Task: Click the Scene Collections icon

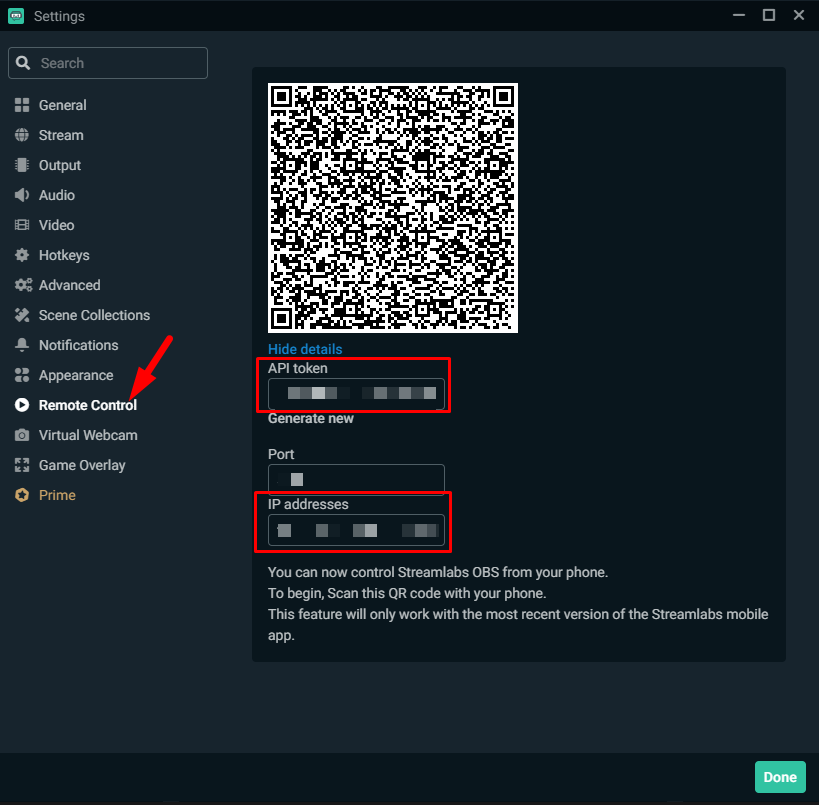Action: (22, 316)
